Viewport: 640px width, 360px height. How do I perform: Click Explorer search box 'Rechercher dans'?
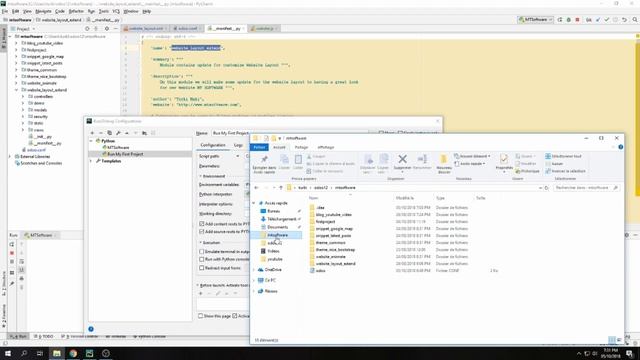click(586, 188)
